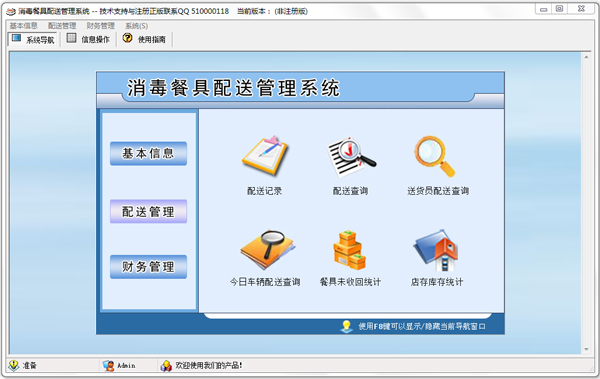
Task: Select the 使用指南 toolbar label
Action: (152, 39)
